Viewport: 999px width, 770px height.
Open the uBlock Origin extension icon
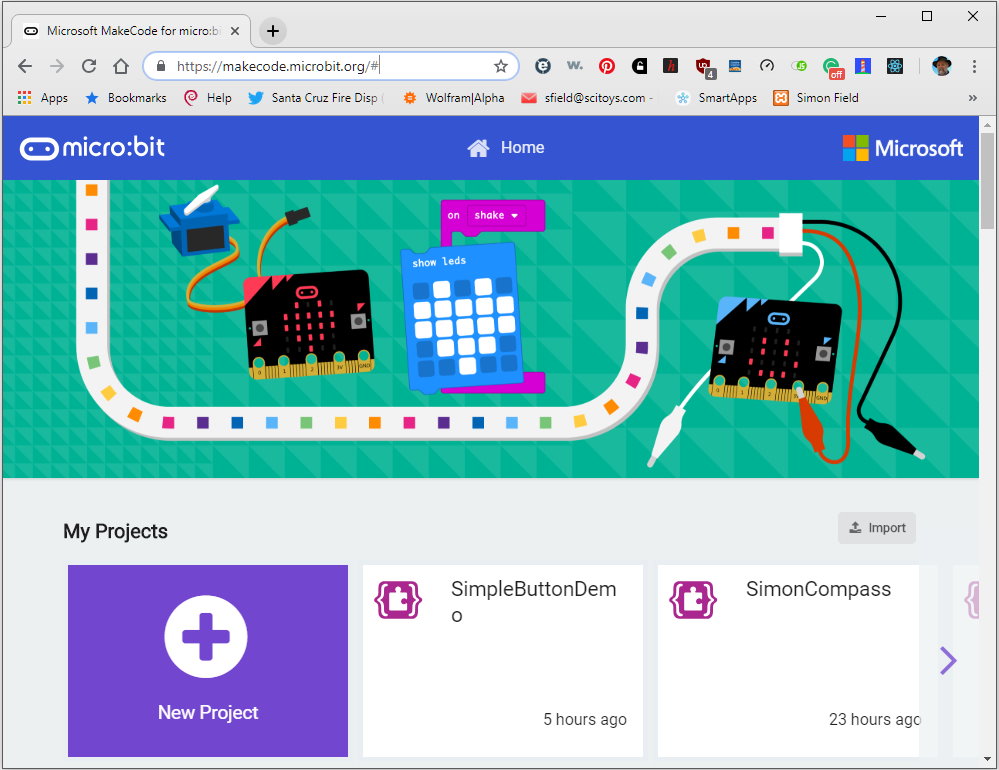[704, 67]
